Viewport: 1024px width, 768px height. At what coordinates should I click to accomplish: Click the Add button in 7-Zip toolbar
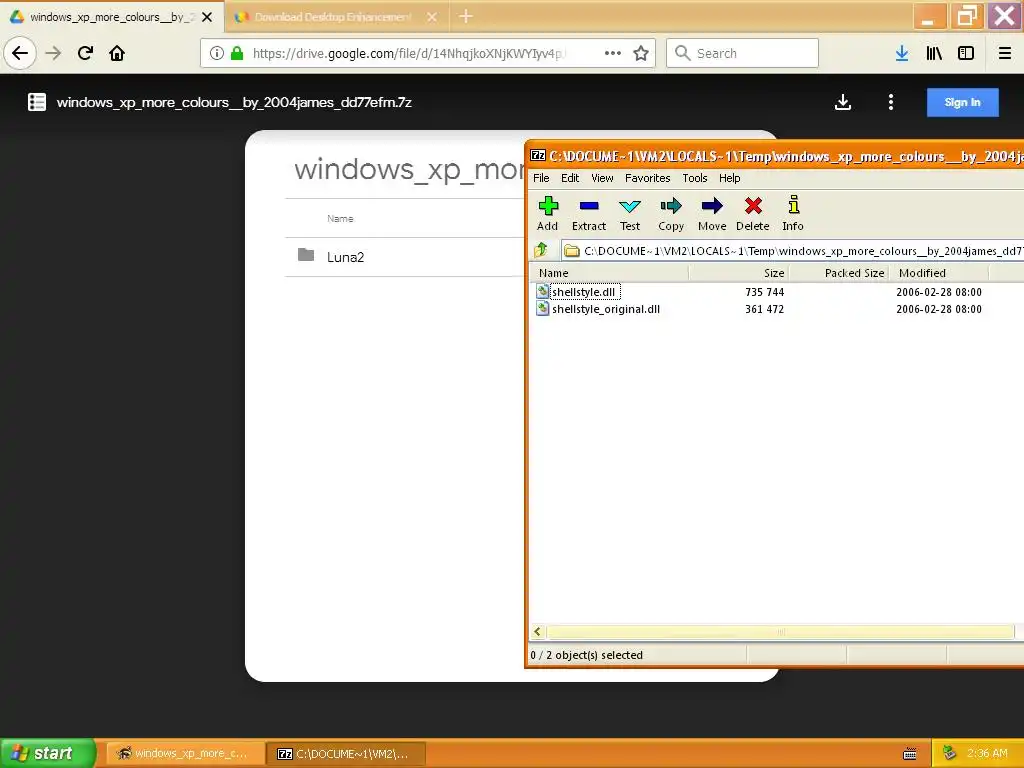tap(547, 214)
